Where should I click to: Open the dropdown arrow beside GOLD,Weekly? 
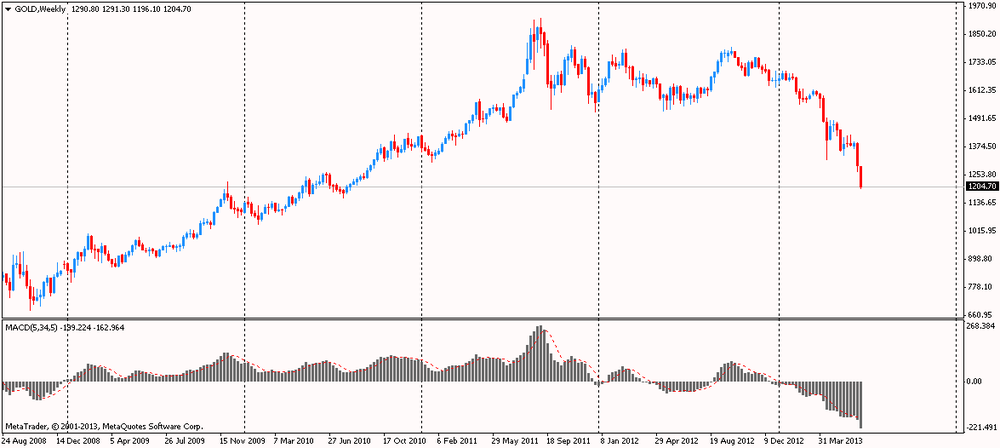(8, 8)
